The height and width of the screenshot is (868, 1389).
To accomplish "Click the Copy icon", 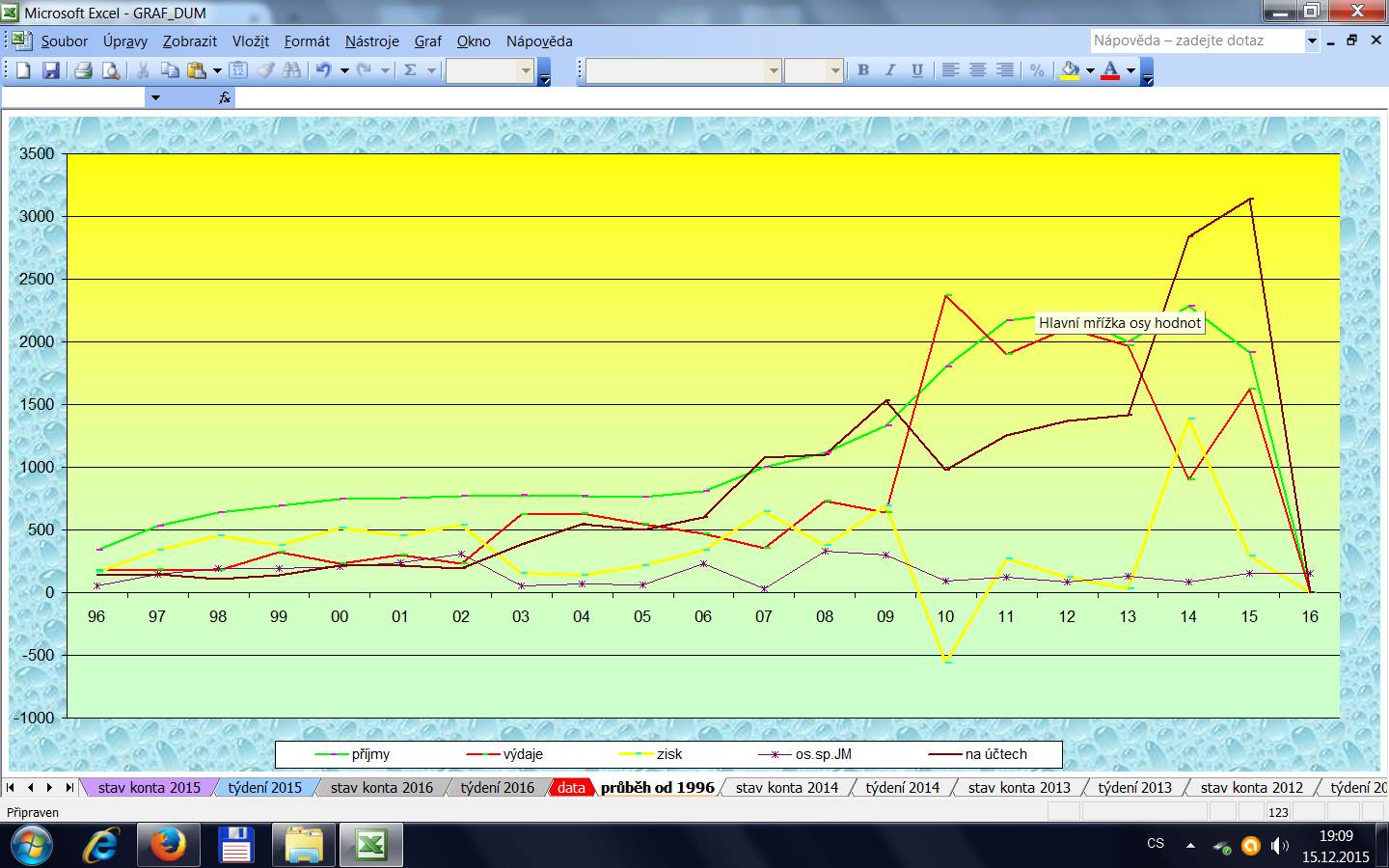I will (170, 70).
